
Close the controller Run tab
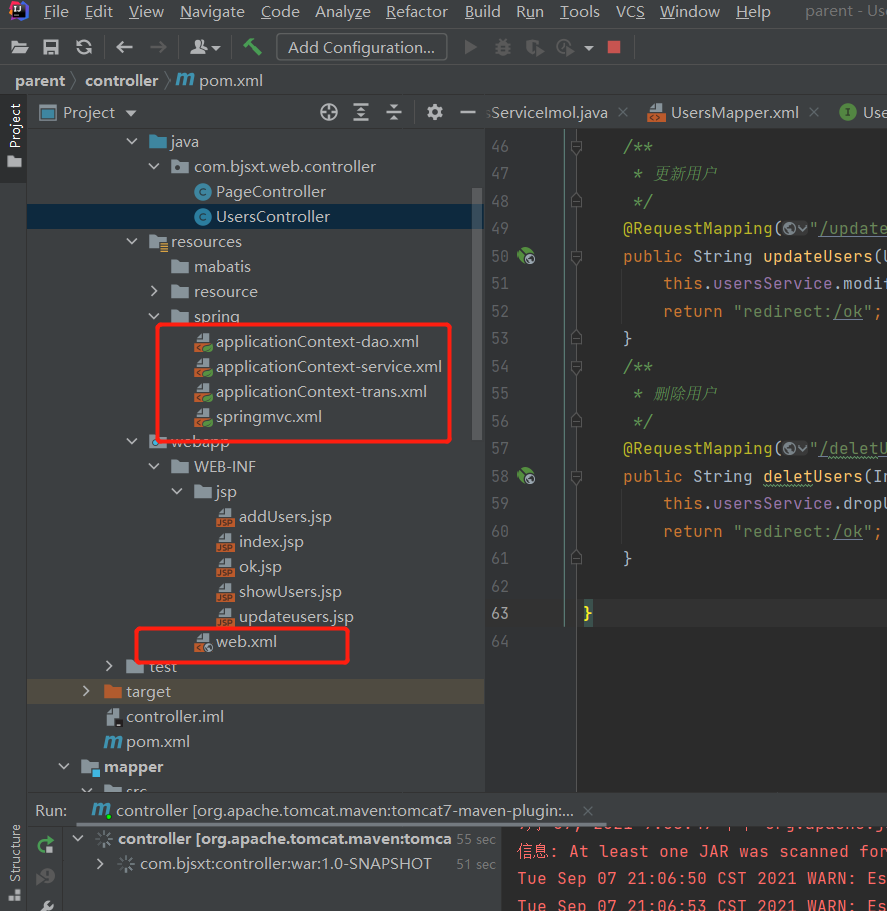click(588, 810)
